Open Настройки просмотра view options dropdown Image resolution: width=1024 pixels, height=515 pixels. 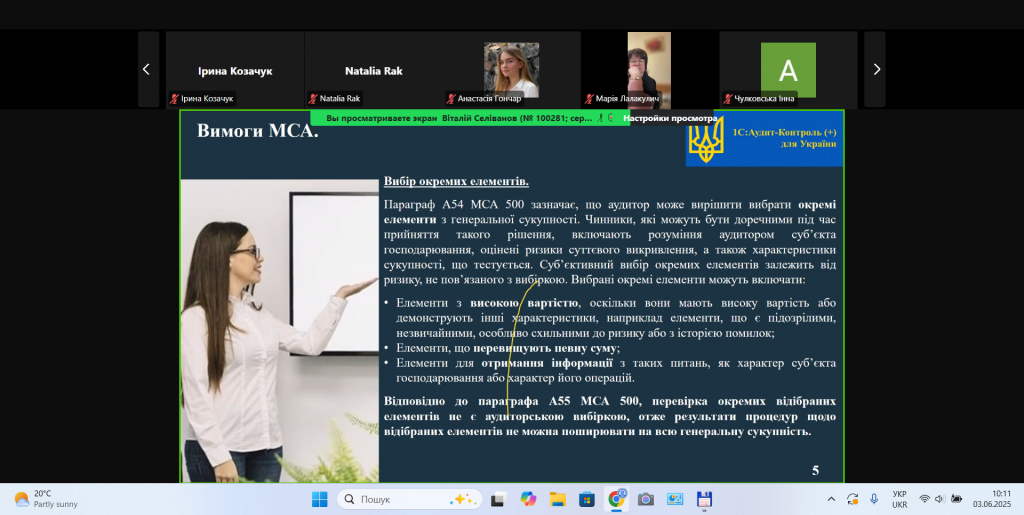tap(670, 118)
